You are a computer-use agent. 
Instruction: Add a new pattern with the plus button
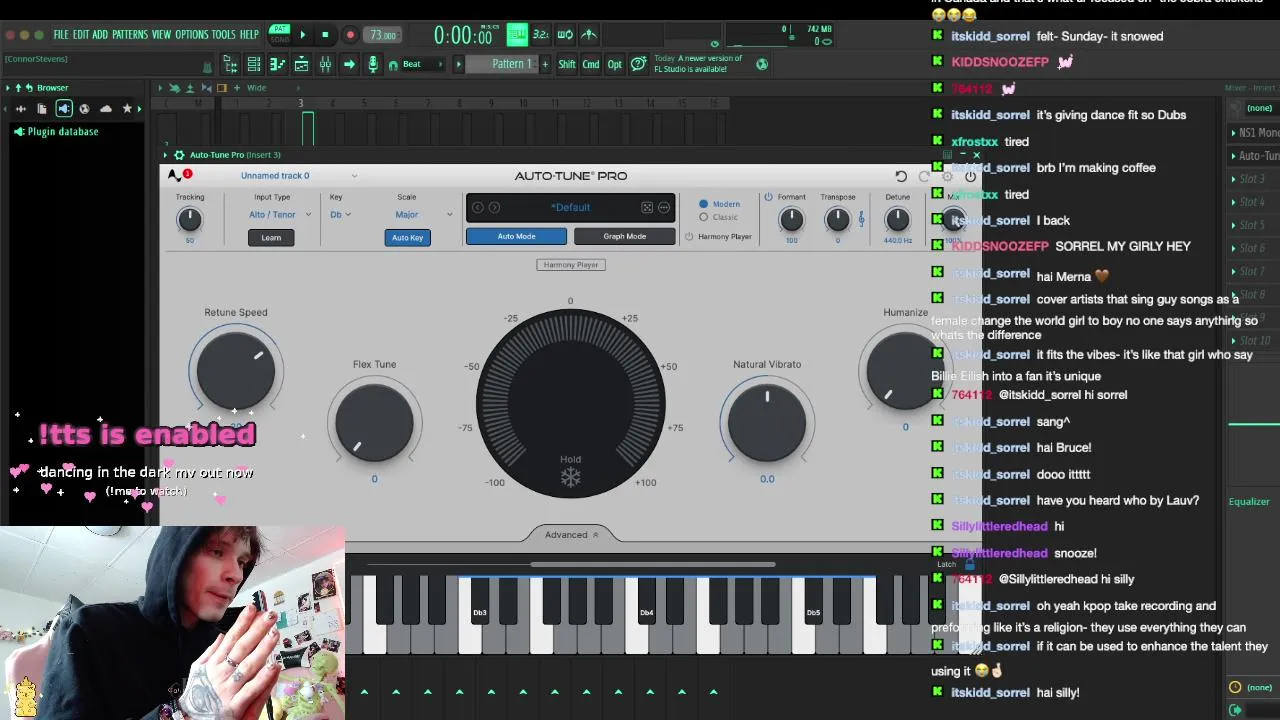pyautogui.click(x=545, y=64)
